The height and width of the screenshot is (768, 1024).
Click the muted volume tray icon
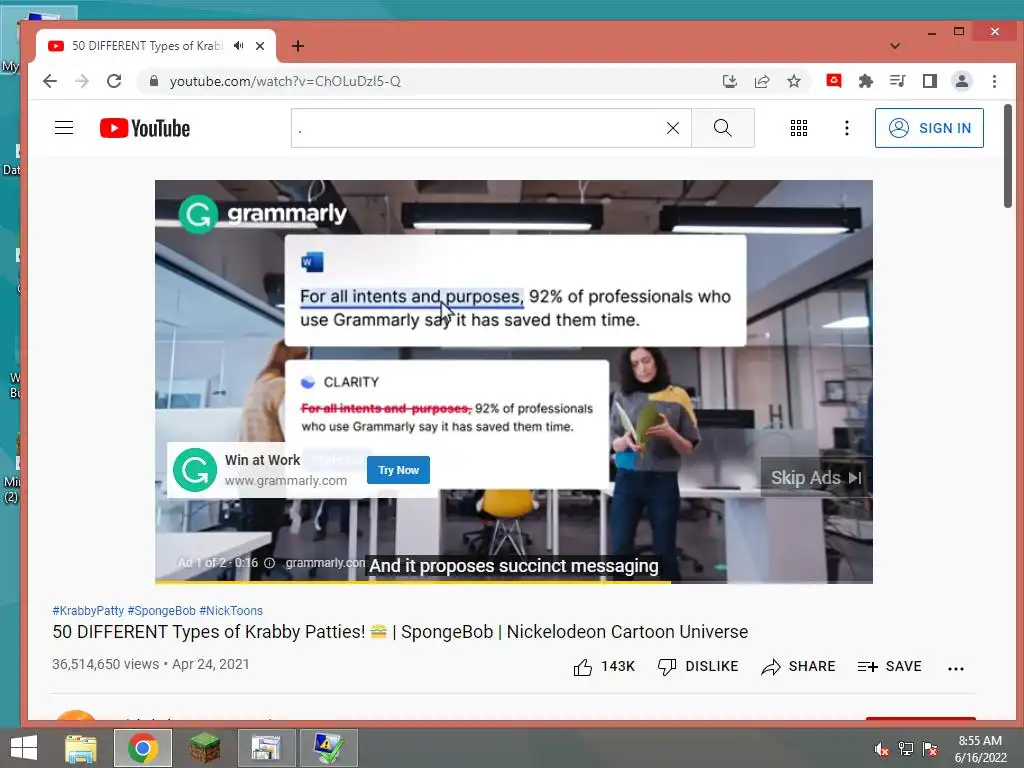coord(881,749)
